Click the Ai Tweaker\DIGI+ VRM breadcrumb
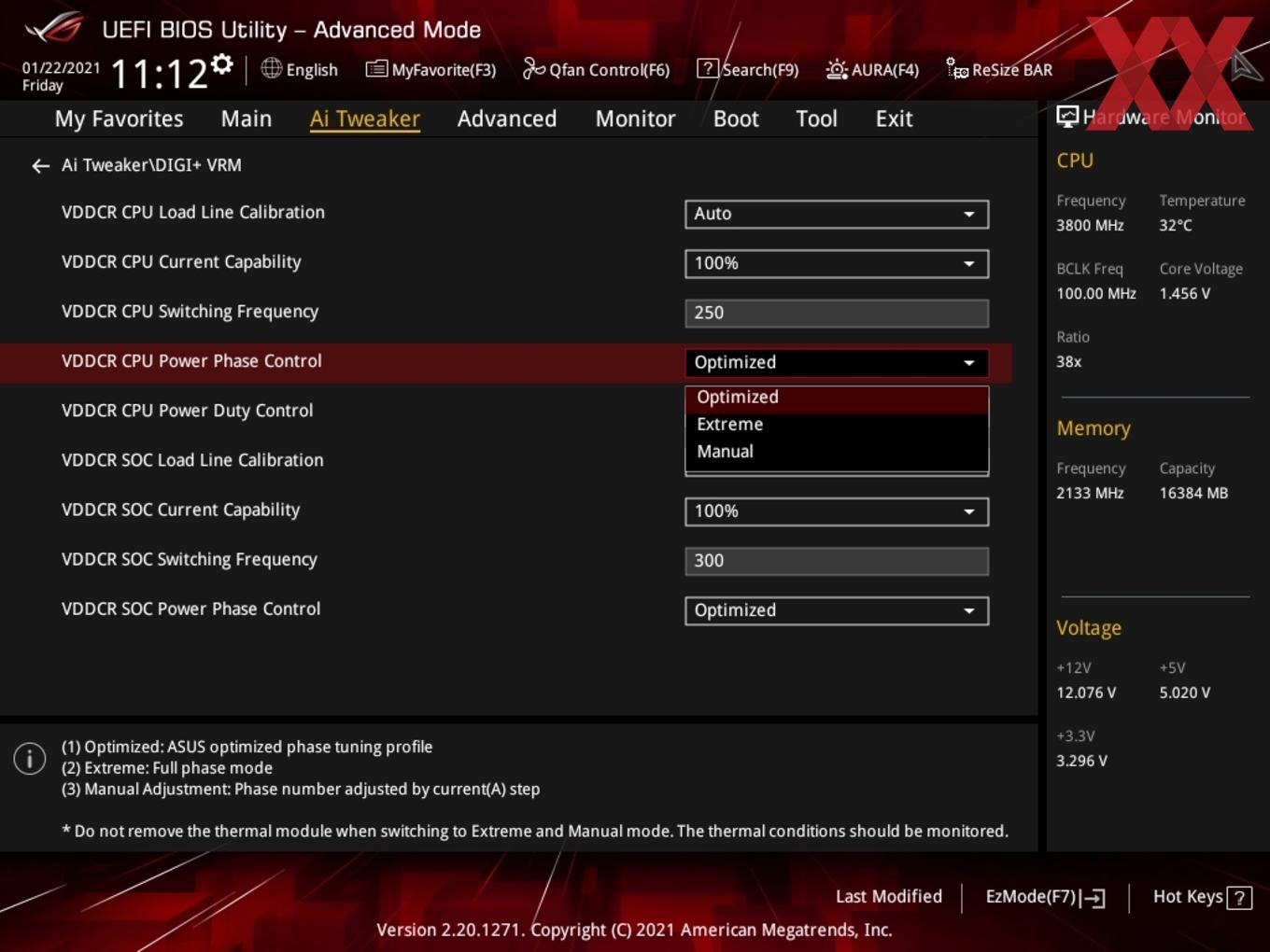 click(151, 165)
